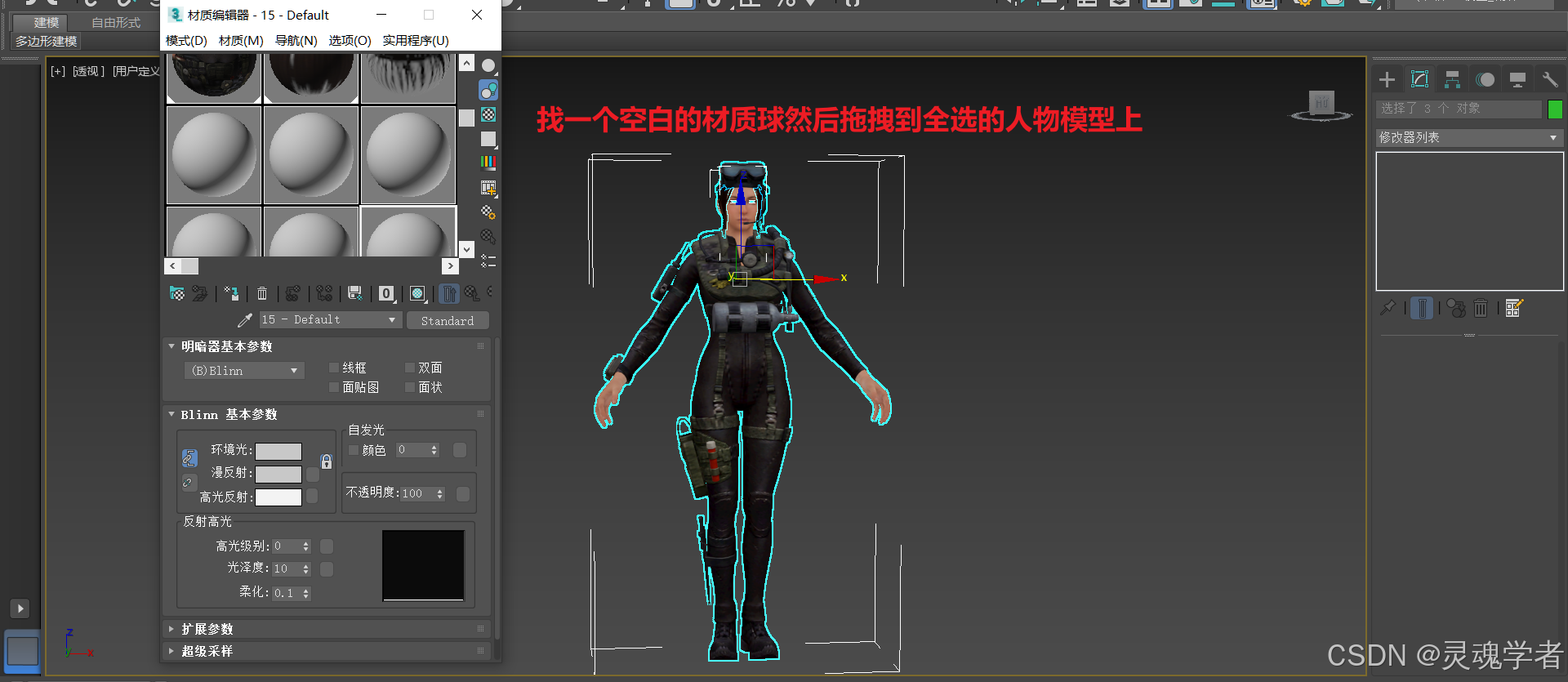This screenshot has height=682, width=1568.
Task: Open the 材质(M) menu
Action: [241, 41]
